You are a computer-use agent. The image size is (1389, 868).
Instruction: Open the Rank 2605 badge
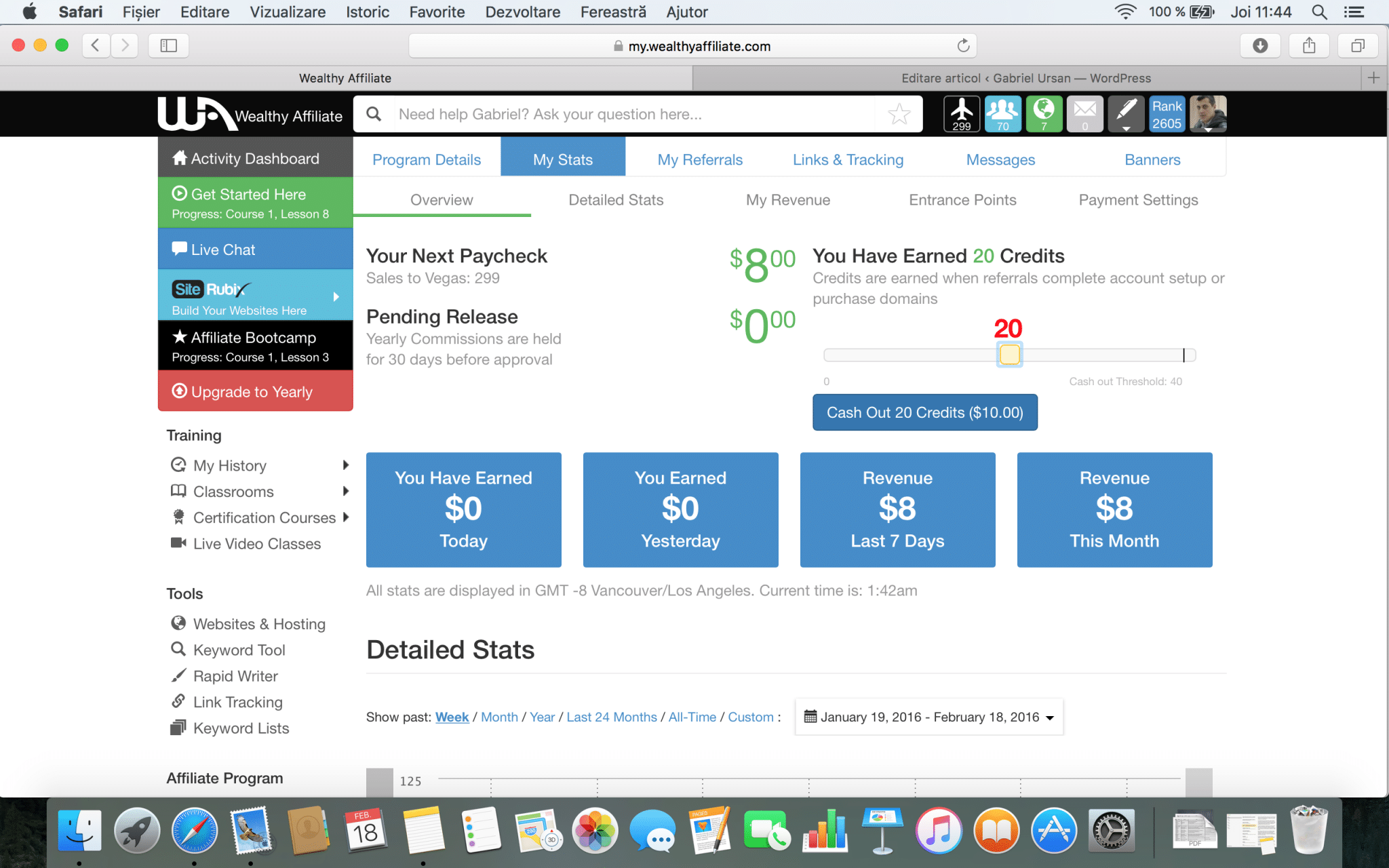1167,114
